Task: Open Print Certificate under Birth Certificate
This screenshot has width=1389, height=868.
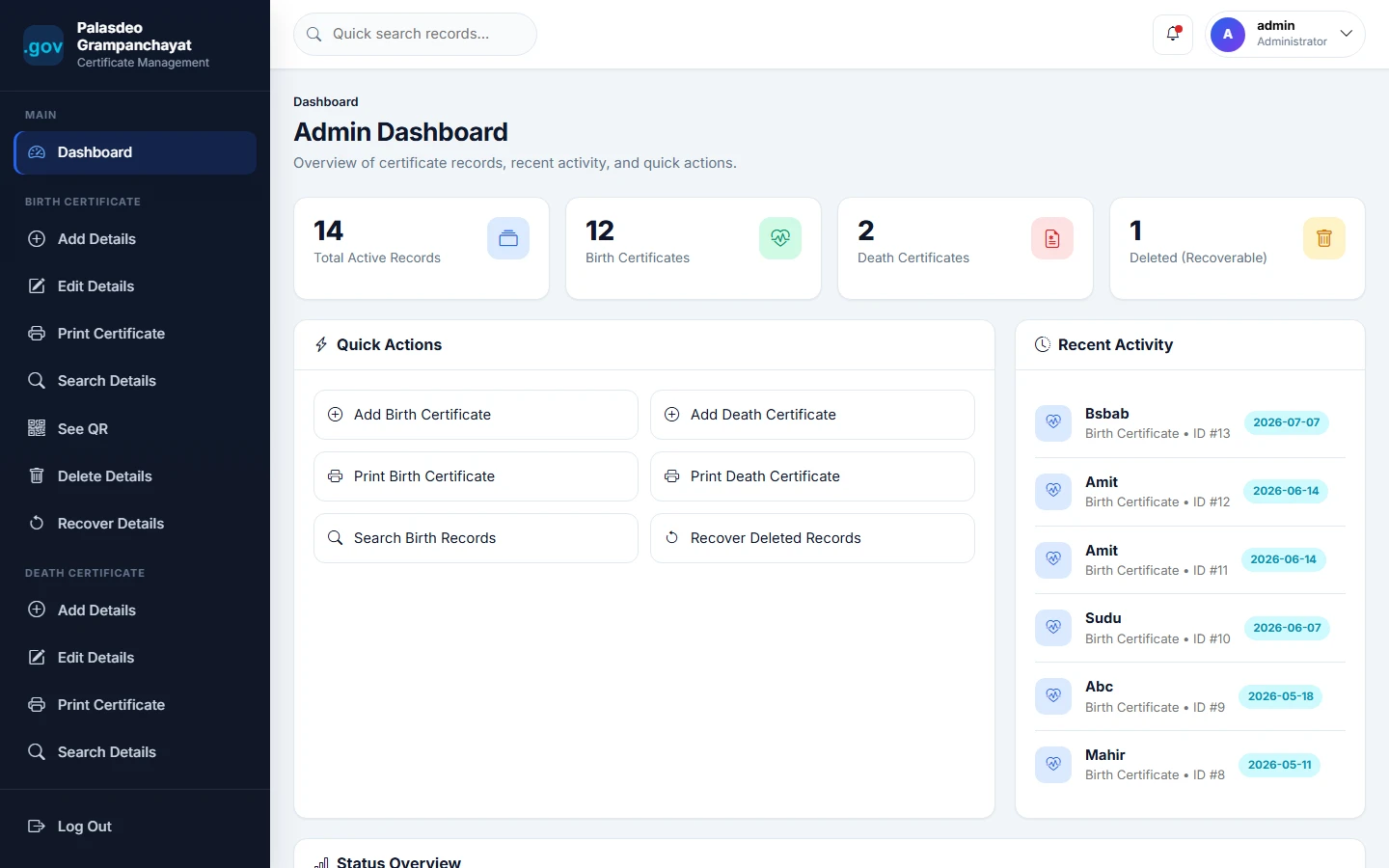Action: click(x=135, y=334)
